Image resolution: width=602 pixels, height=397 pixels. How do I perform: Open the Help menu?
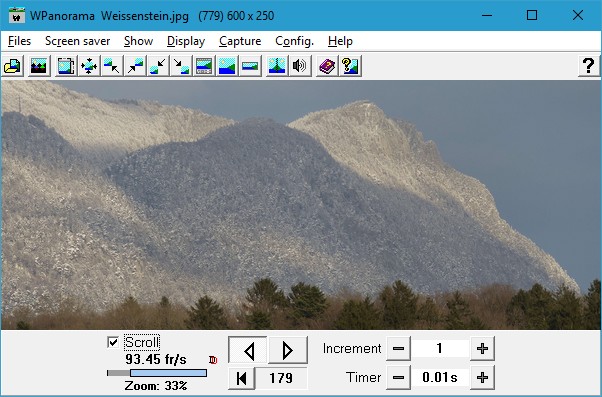(340, 41)
